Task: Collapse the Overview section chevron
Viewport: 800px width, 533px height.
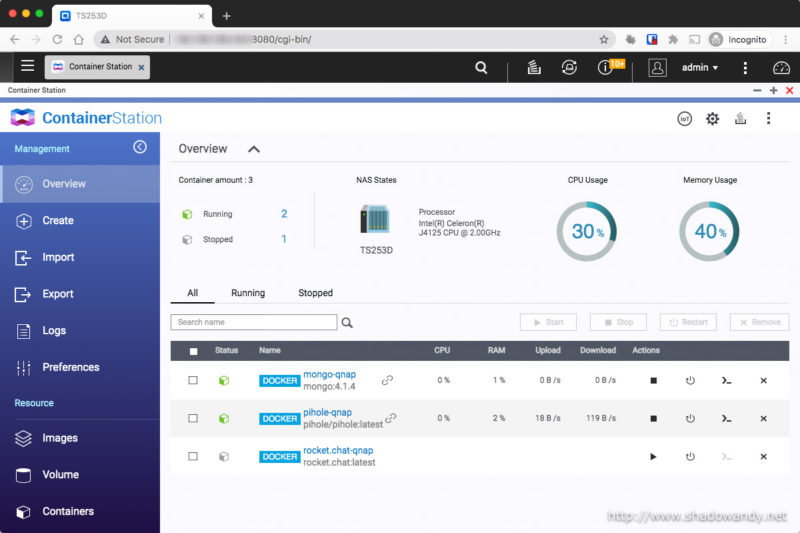Action: point(254,149)
